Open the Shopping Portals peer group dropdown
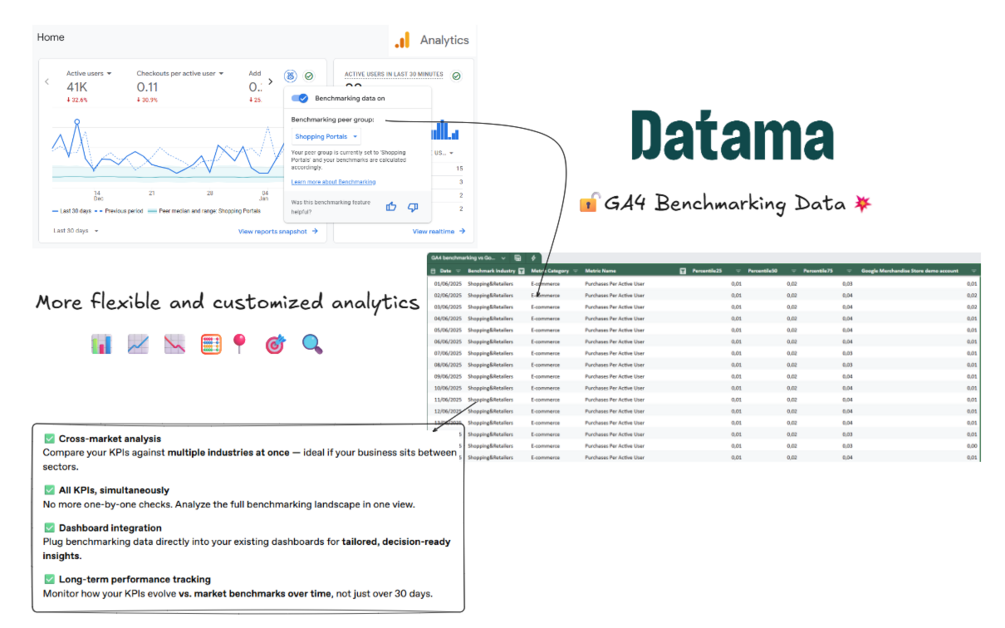Viewport: 1005px width, 628px height. click(x=326, y=136)
